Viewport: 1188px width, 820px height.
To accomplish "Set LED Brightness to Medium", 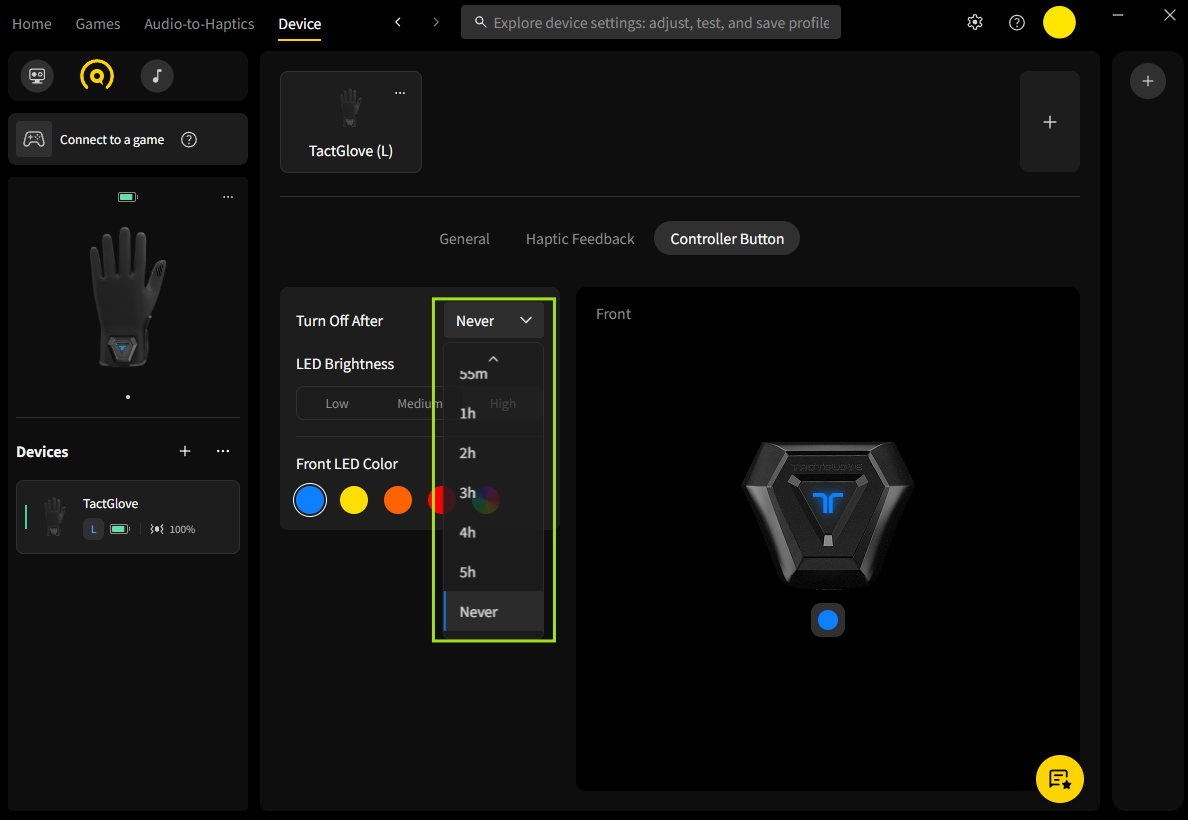I will pyautogui.click(x=419, y=403).
